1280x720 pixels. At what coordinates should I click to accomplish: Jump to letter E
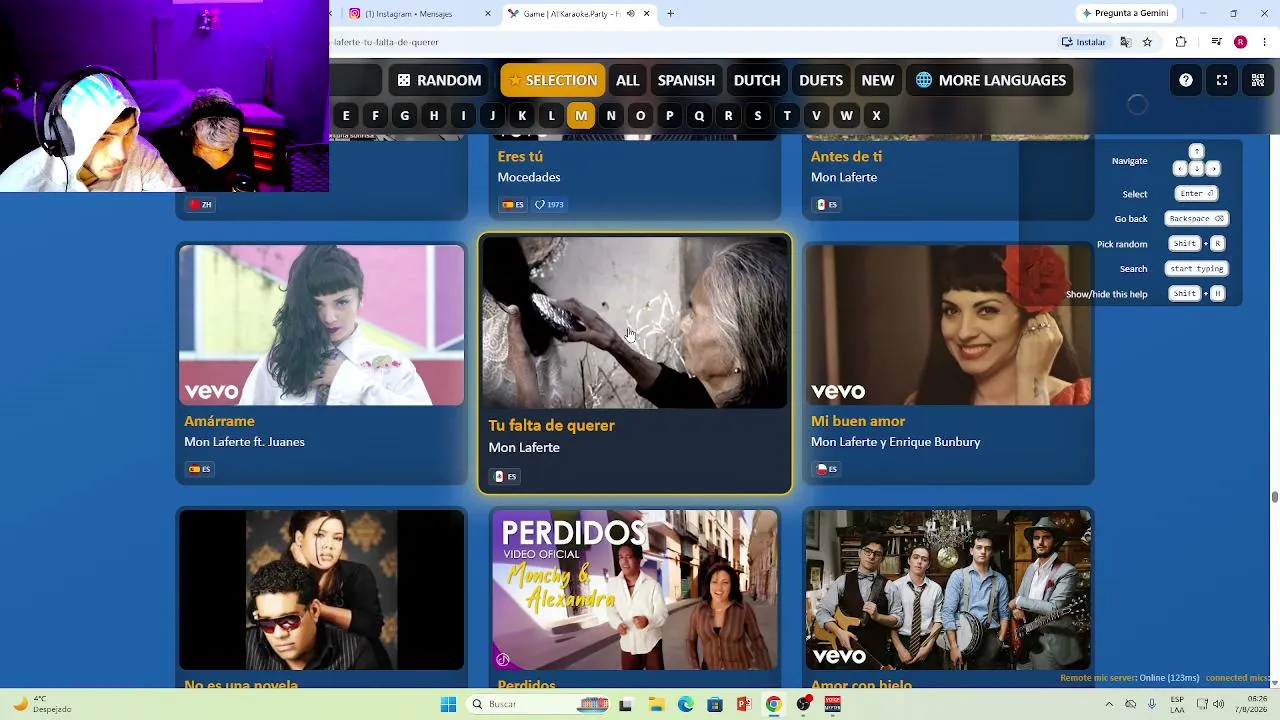[x=346, y=116]
